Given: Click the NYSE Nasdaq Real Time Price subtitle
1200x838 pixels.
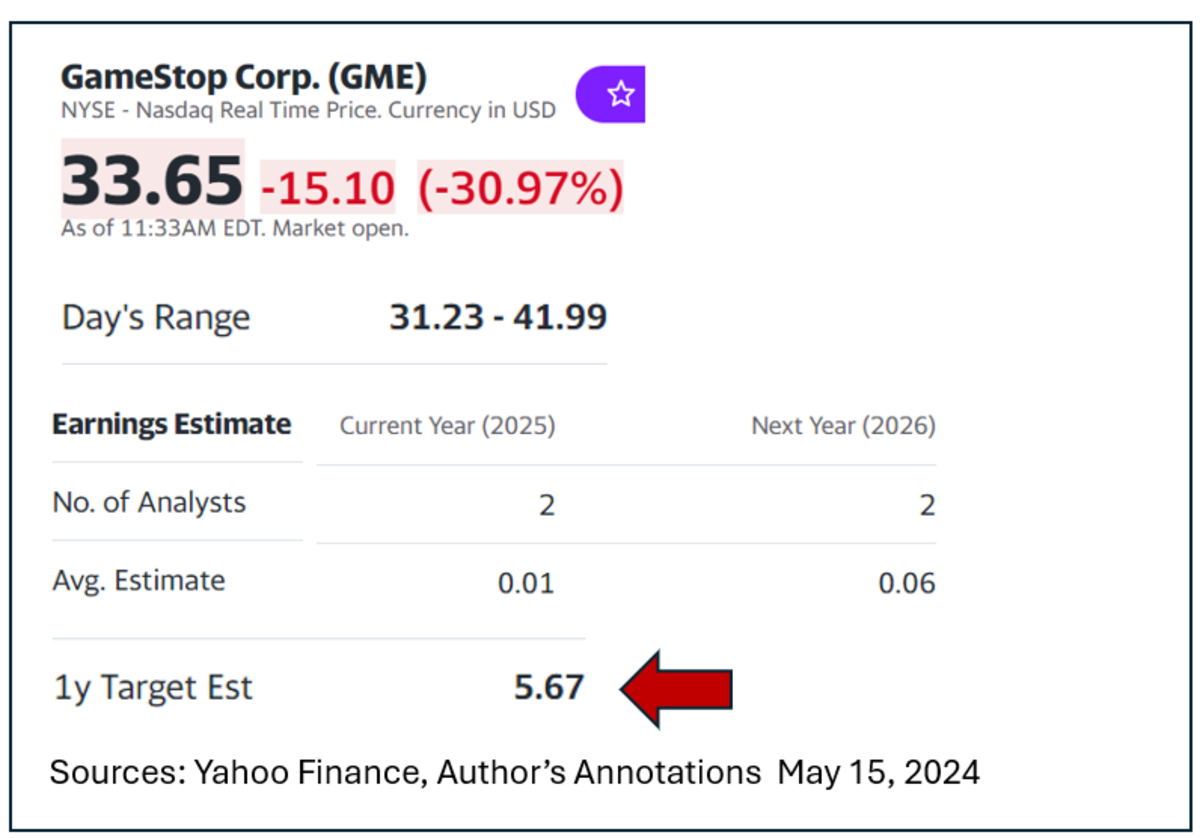Looking at the screenshot, I should coord(308,110).
